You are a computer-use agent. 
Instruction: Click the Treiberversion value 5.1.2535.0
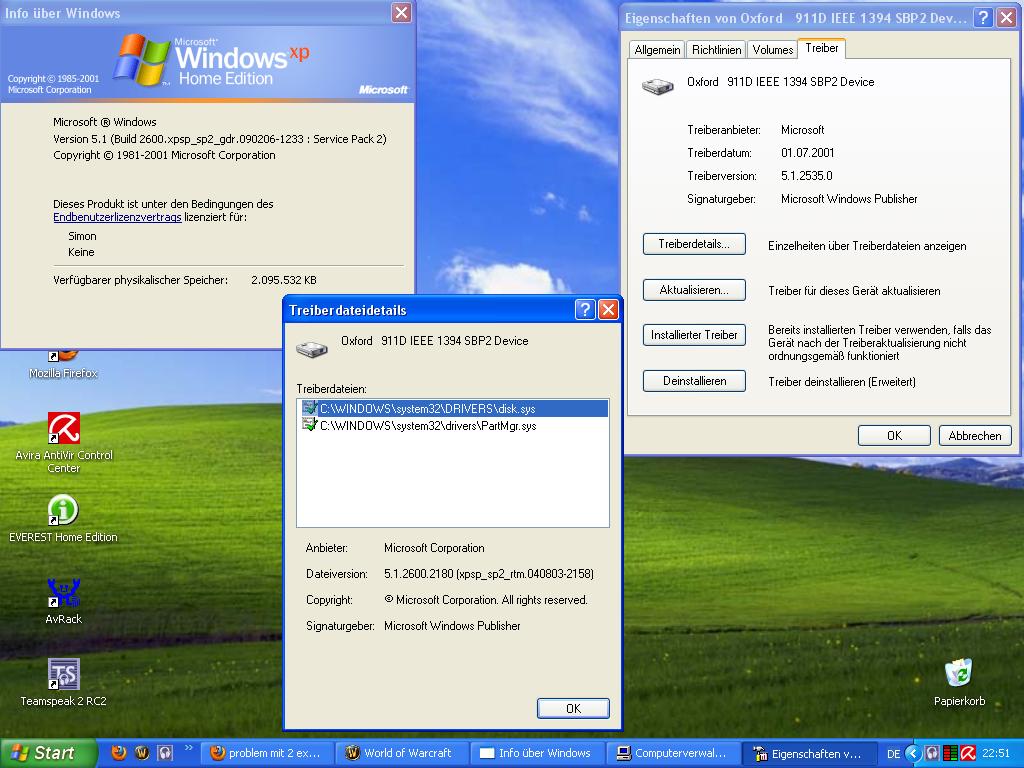click(x=807, y=176)
